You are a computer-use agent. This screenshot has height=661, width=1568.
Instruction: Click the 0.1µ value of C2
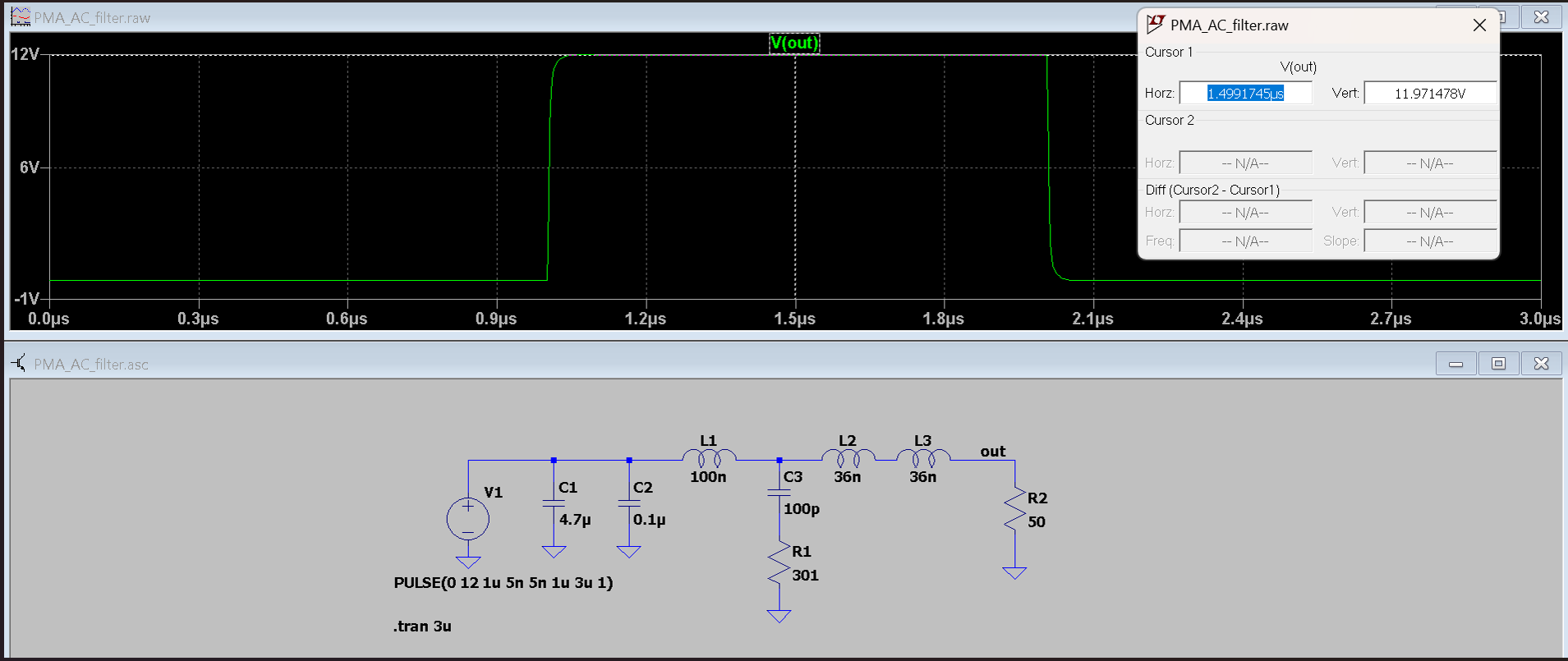[649, 520]
